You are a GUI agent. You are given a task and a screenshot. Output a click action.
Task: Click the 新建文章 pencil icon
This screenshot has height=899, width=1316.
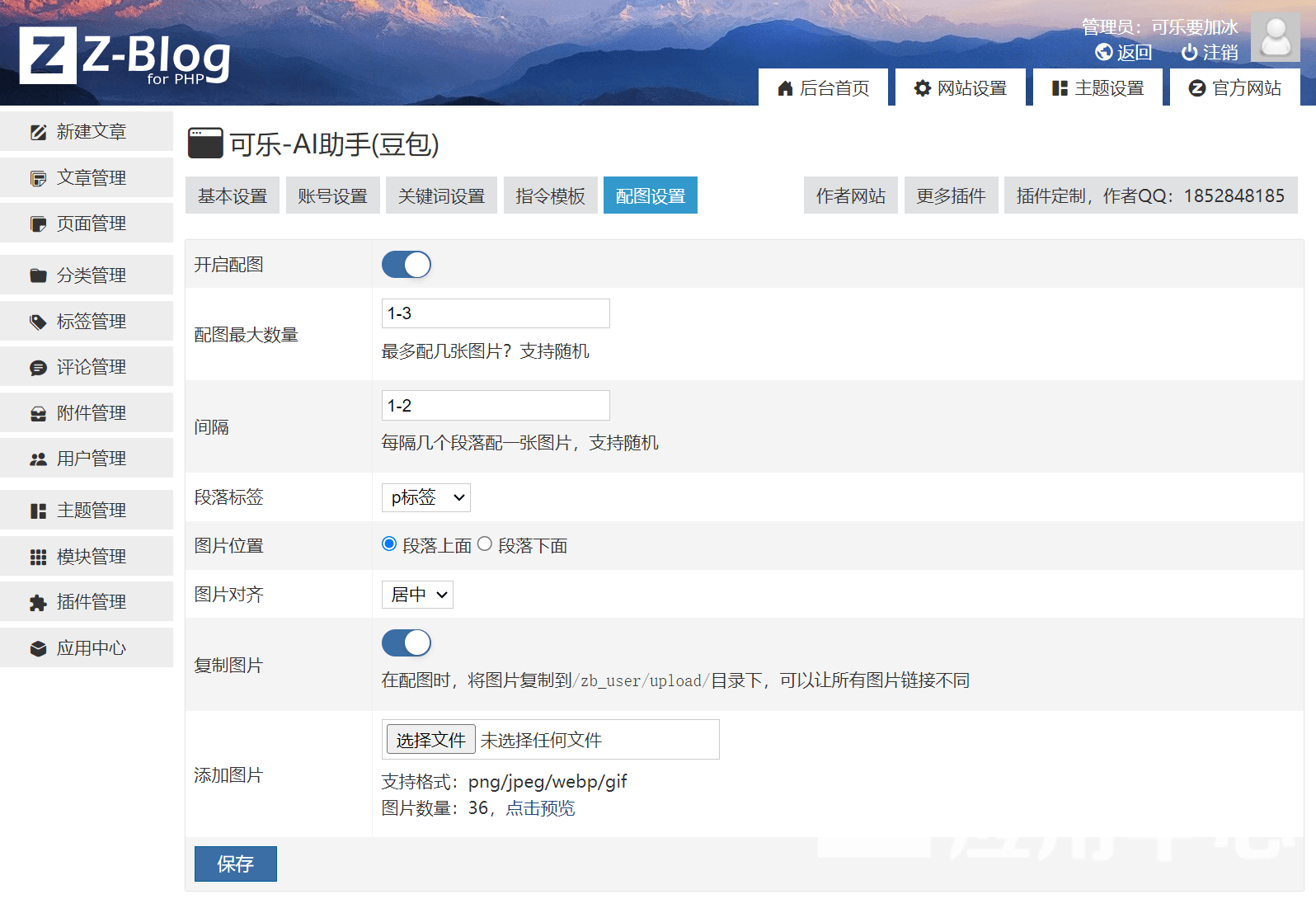point(38,132)
